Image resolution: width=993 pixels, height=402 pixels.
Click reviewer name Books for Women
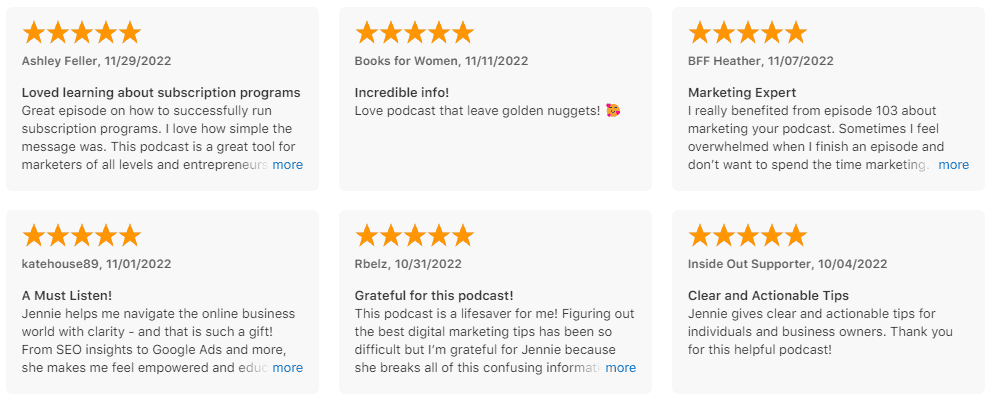click(x=407, y=61)
